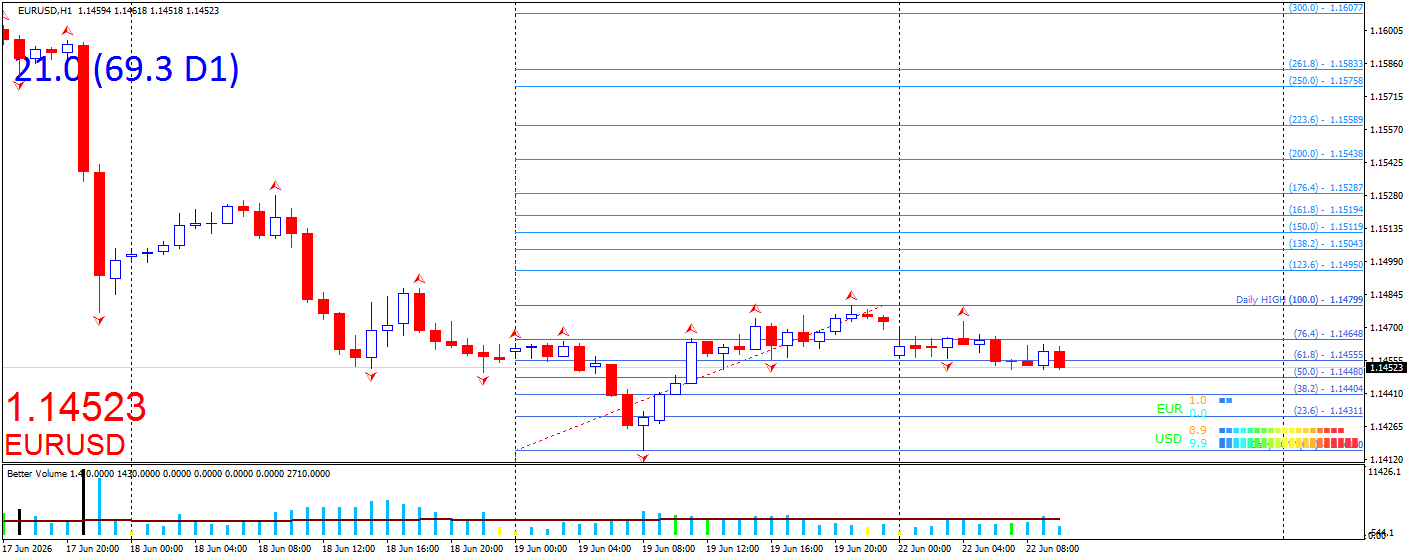Click the USD currency strength label
The image size is (1410, 560).
tap(1169, 439)
